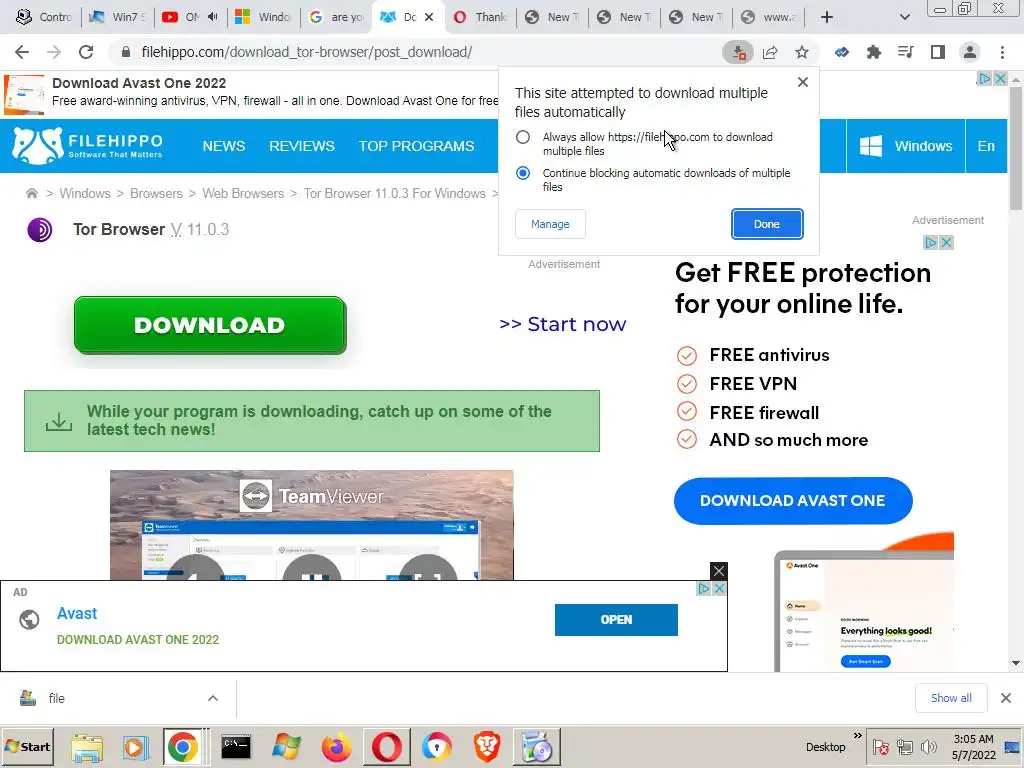Bookmark this page with the star icon
This screenshot has width=1024, height=768.
click(802, 52)
